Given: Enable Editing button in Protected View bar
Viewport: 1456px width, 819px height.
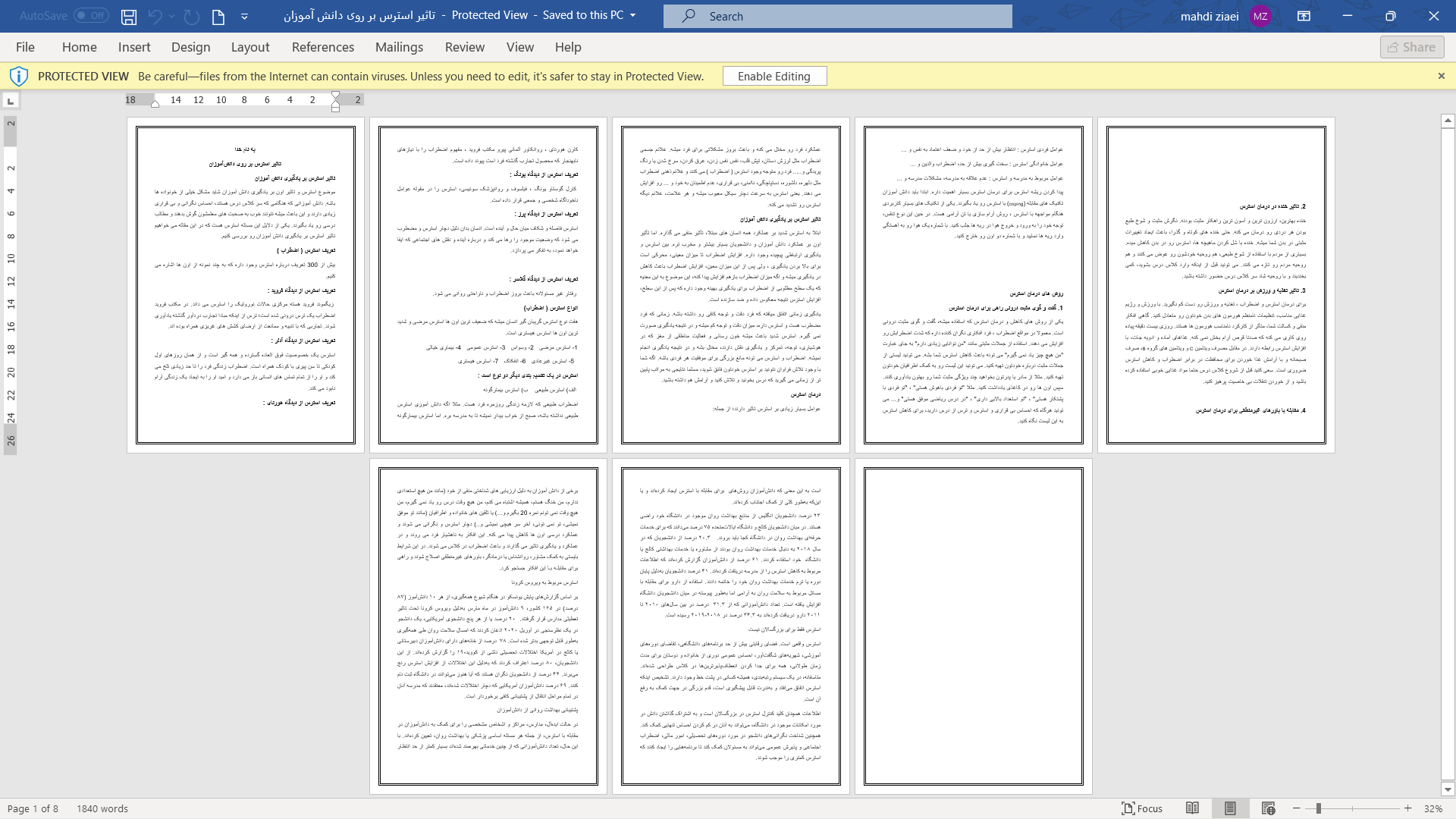Looking at the screenshot, I should pyautogui.click(x=774, y=76).
